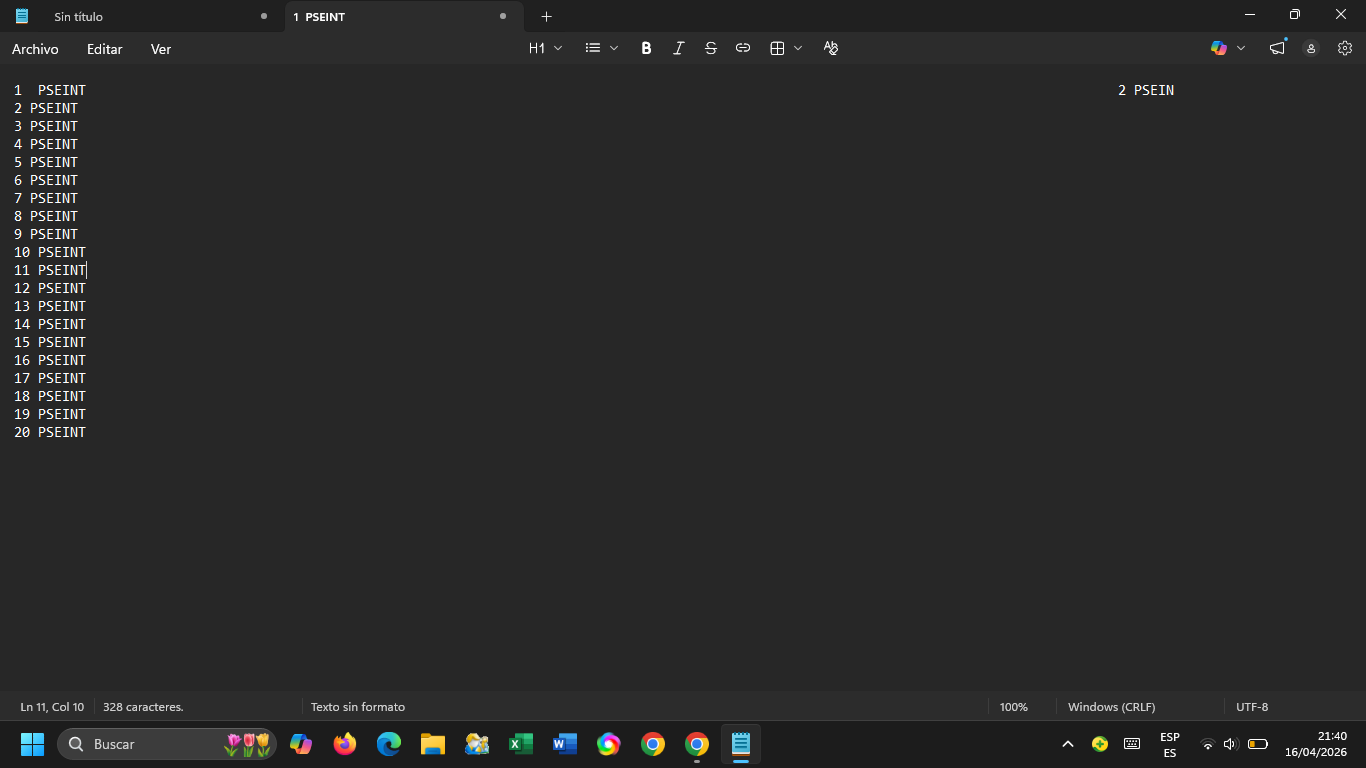This screenshot has height=768, width=1366.
Task: Click in the taskbar Buscar search field
Action: (x=150, y=744)
